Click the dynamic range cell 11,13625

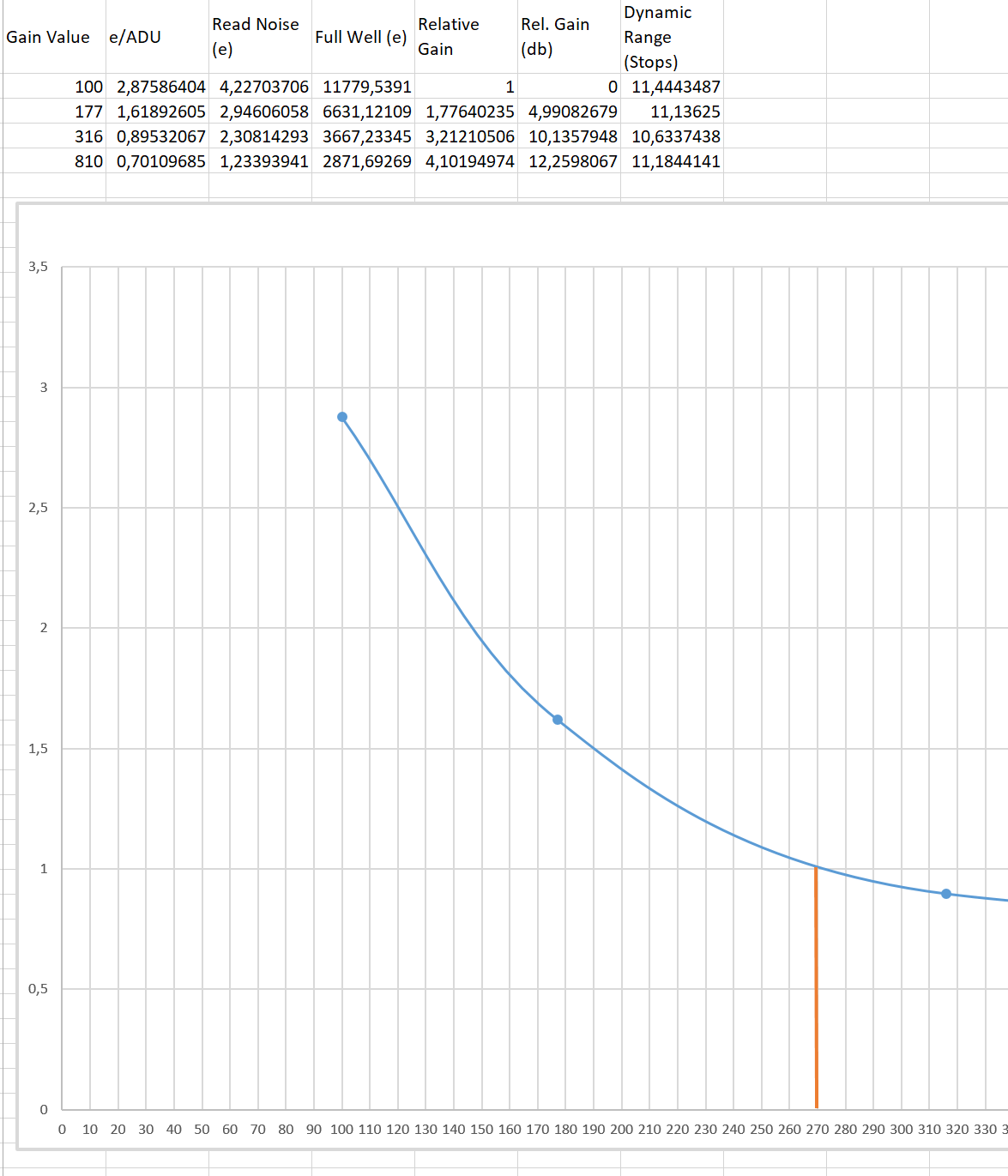[685, 112]
